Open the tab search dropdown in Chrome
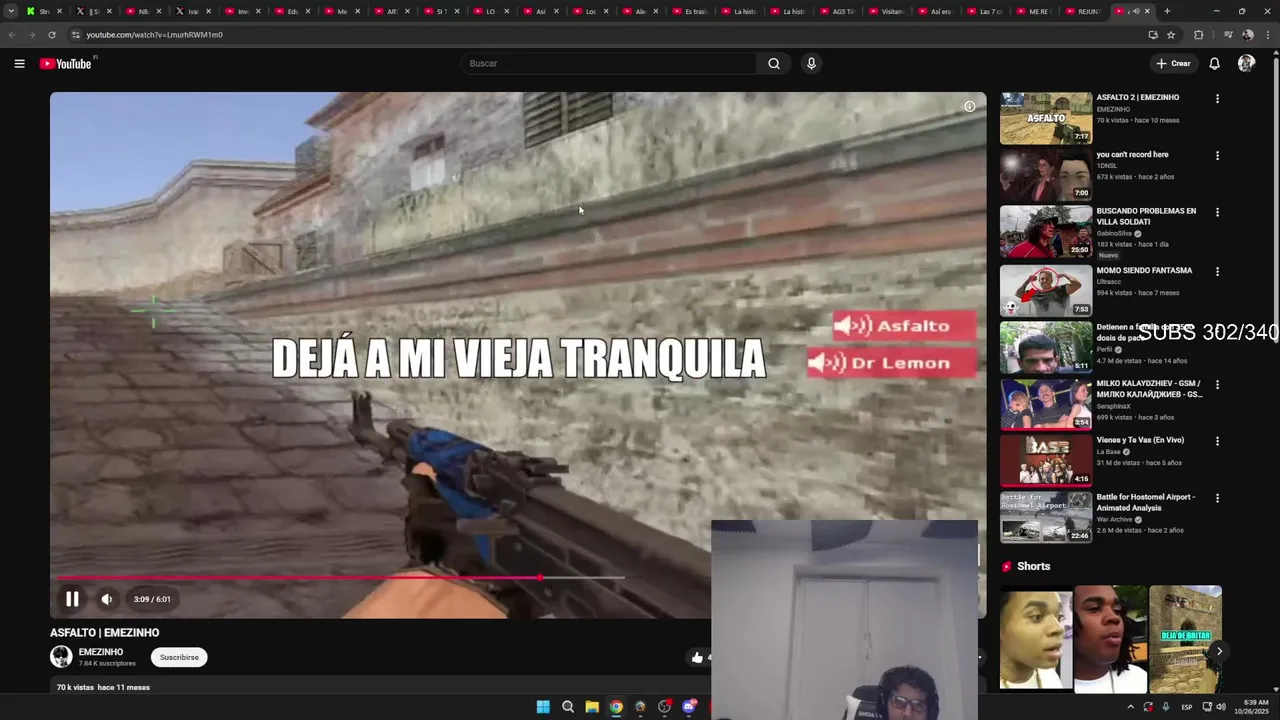 11,11
